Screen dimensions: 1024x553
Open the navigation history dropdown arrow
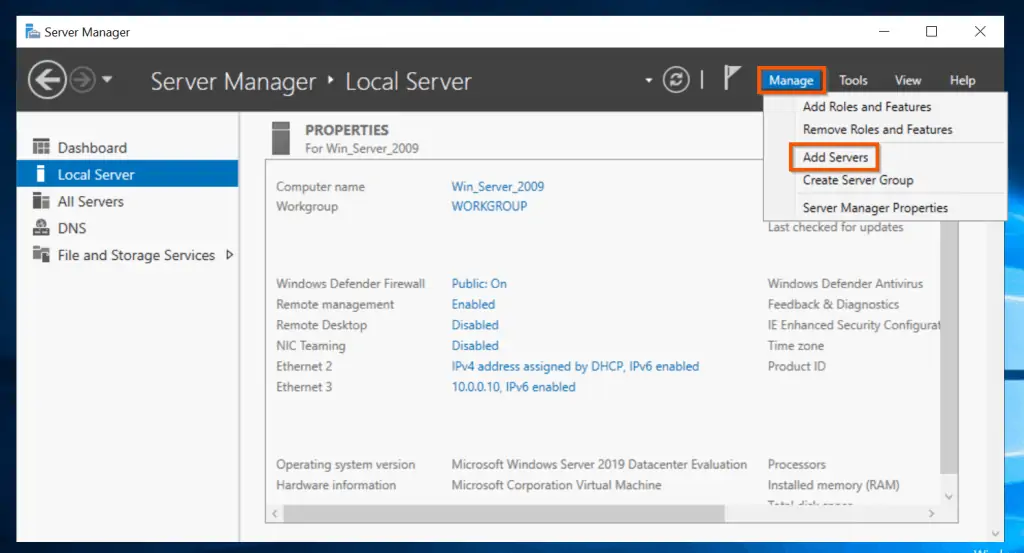(x=107, y=80)
